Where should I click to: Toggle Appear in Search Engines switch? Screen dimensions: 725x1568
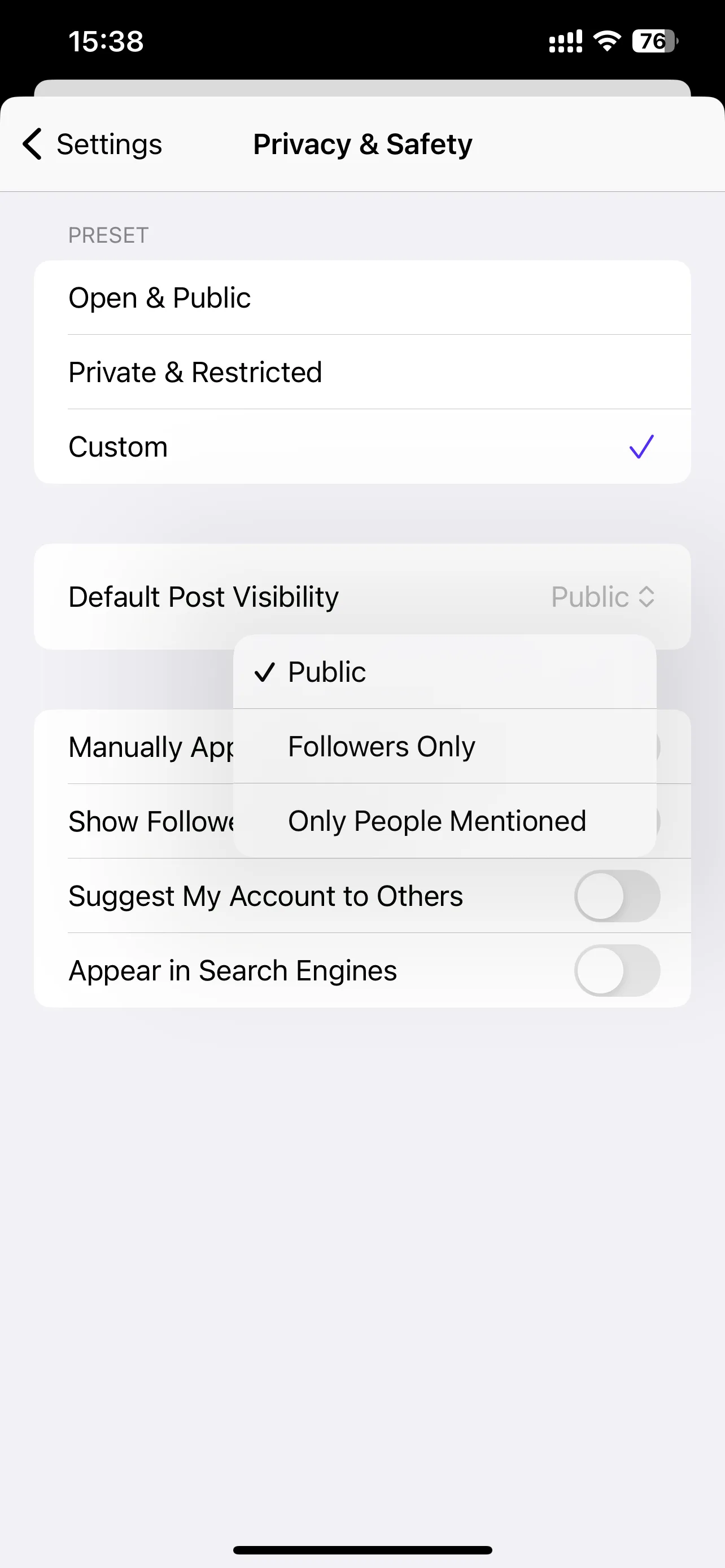617,970
